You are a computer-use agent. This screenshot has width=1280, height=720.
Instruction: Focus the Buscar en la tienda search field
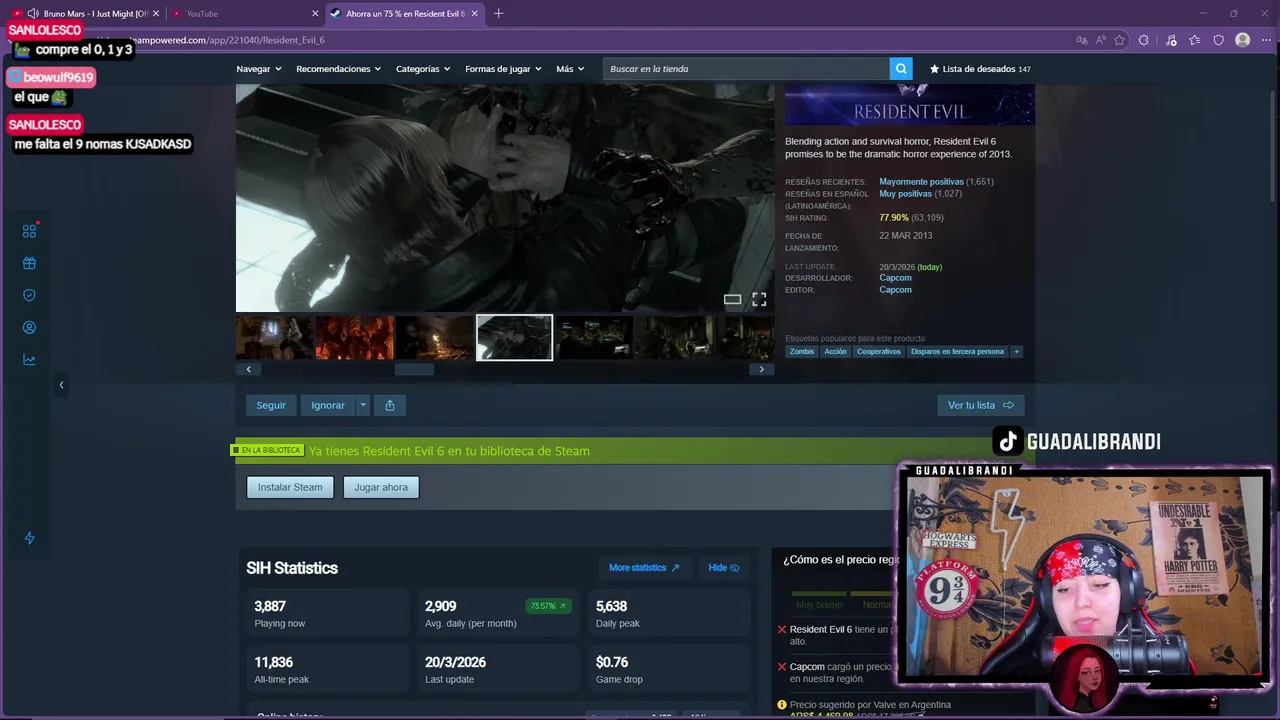tap(746, 69)
